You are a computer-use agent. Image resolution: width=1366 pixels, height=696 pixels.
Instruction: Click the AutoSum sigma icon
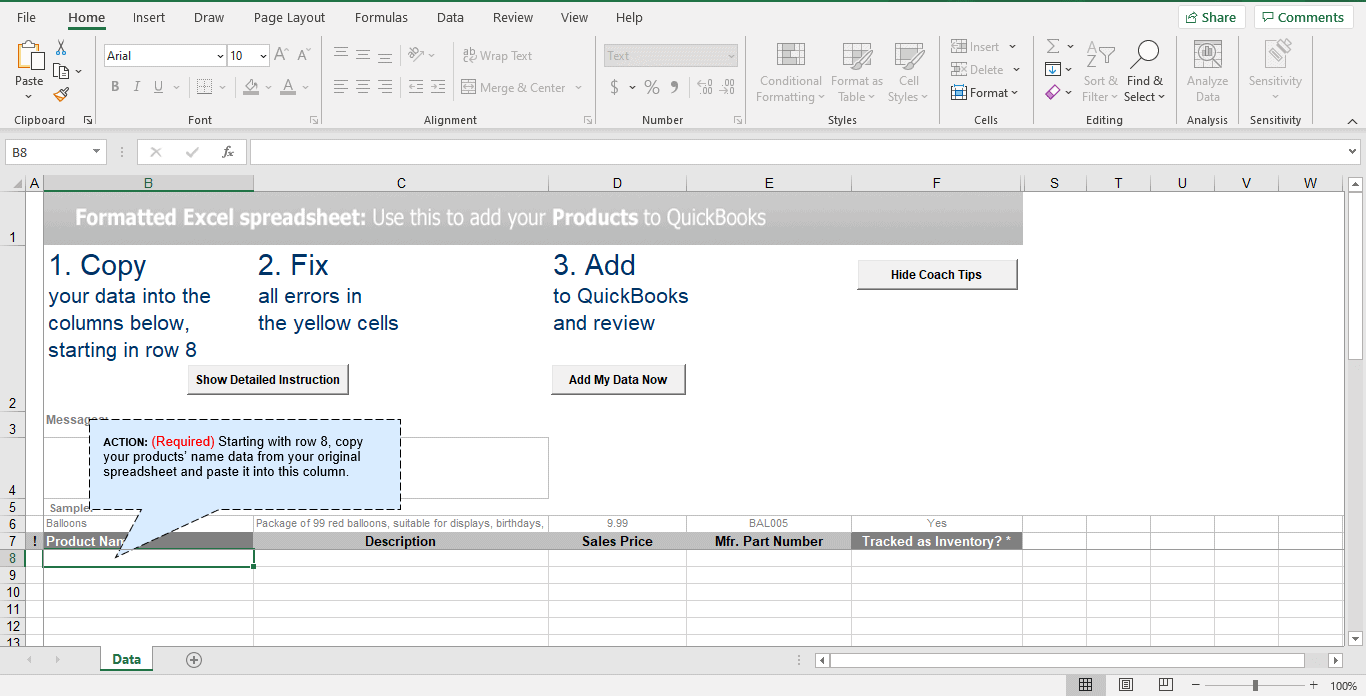point(1053,47)
